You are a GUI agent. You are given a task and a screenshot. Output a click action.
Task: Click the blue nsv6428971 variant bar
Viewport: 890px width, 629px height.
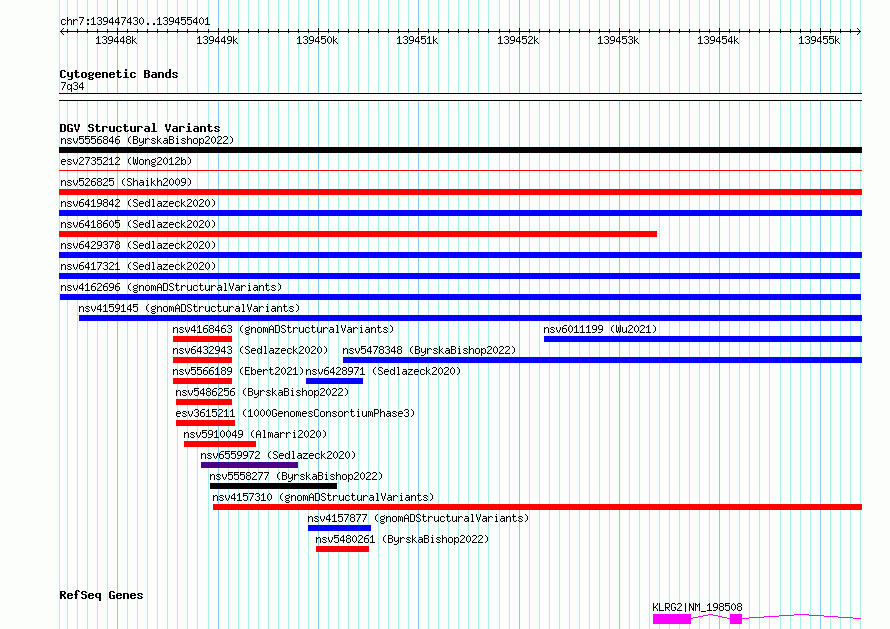pyautogui.click(x=334, y=381)
